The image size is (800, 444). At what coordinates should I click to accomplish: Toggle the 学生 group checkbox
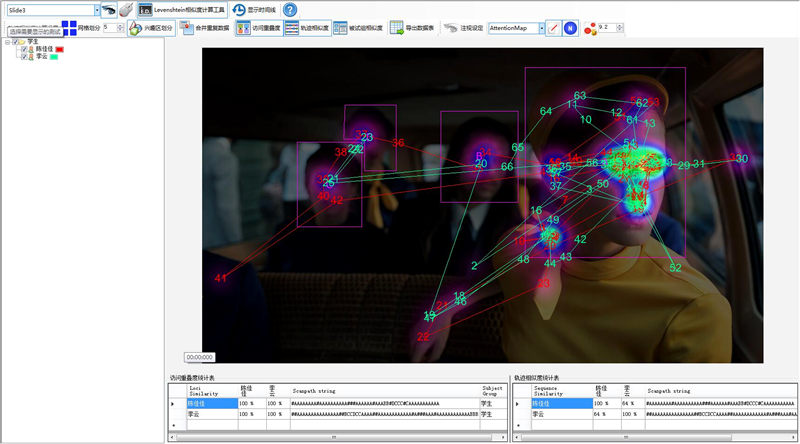click(x=15, y=42)
